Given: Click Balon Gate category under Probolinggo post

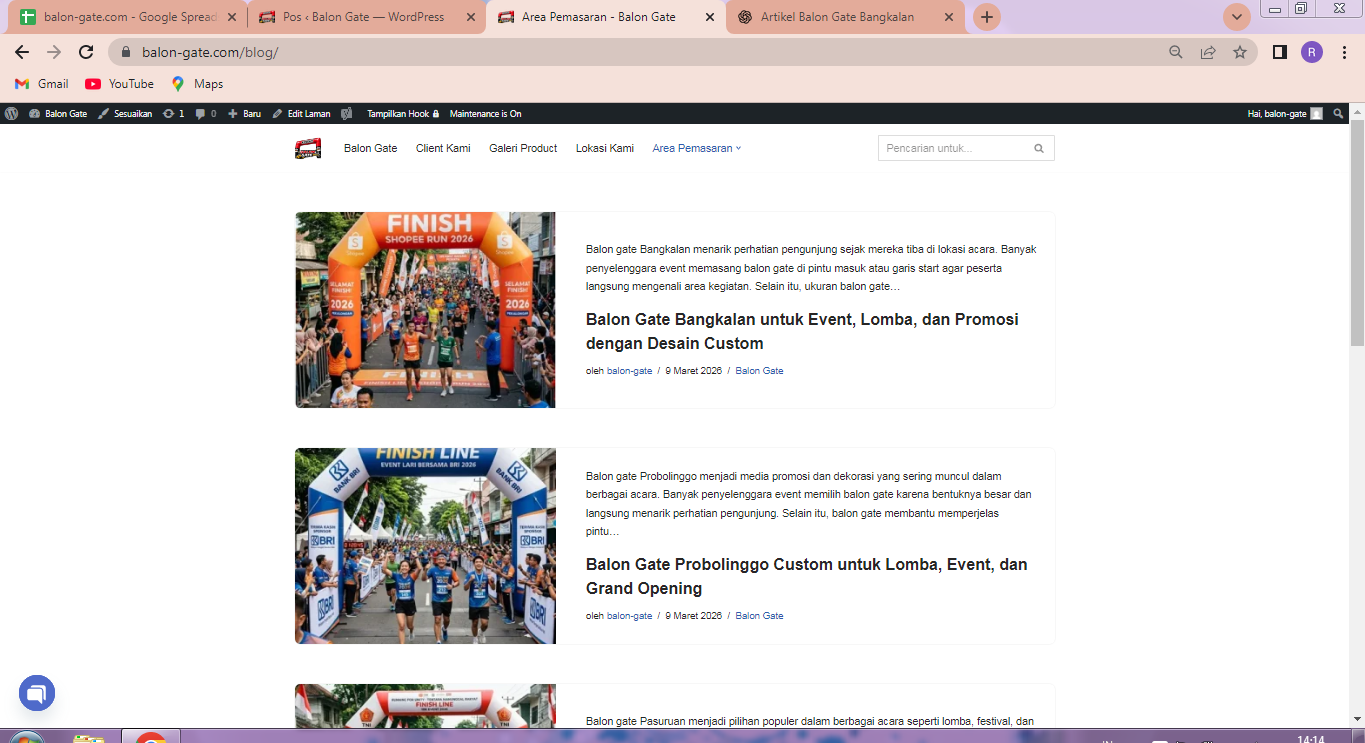Looking at the screenshot, I should click(x=759, y=616).
